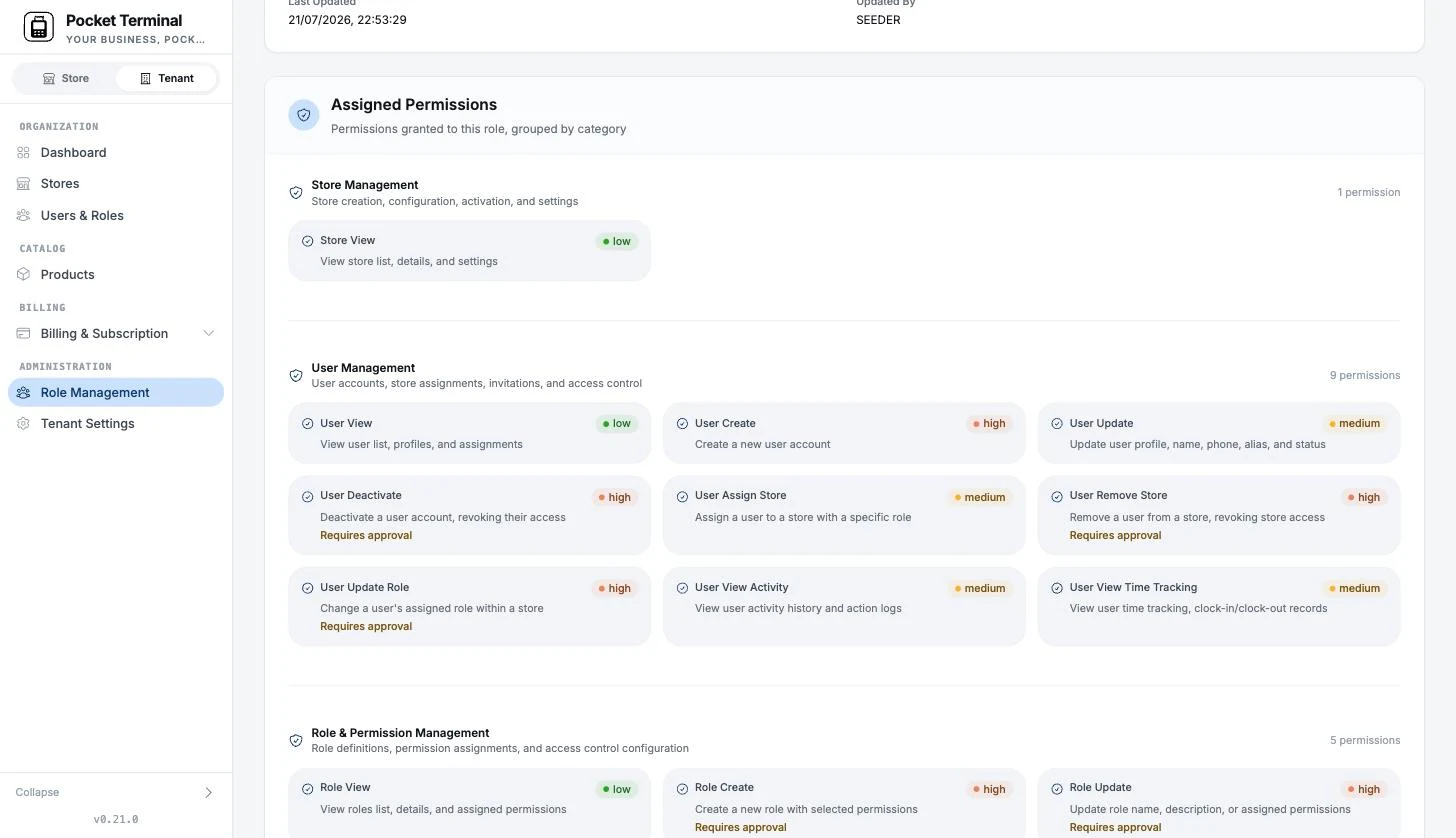Viewport: 1456px width, 838px height.
Task: Click the Stores icon in sidebar
Action: [23, 183]
